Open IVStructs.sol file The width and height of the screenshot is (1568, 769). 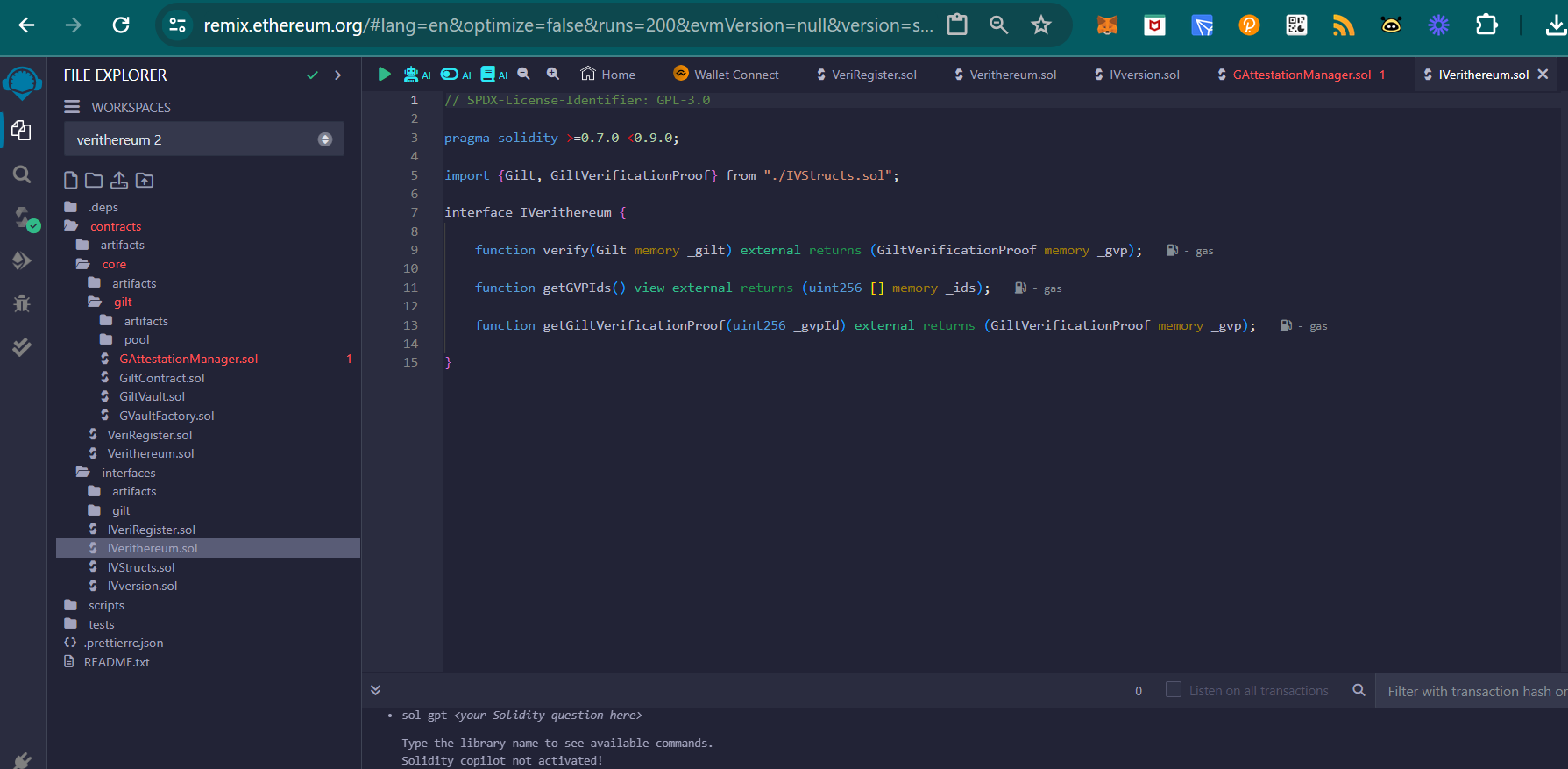(140, 567)
